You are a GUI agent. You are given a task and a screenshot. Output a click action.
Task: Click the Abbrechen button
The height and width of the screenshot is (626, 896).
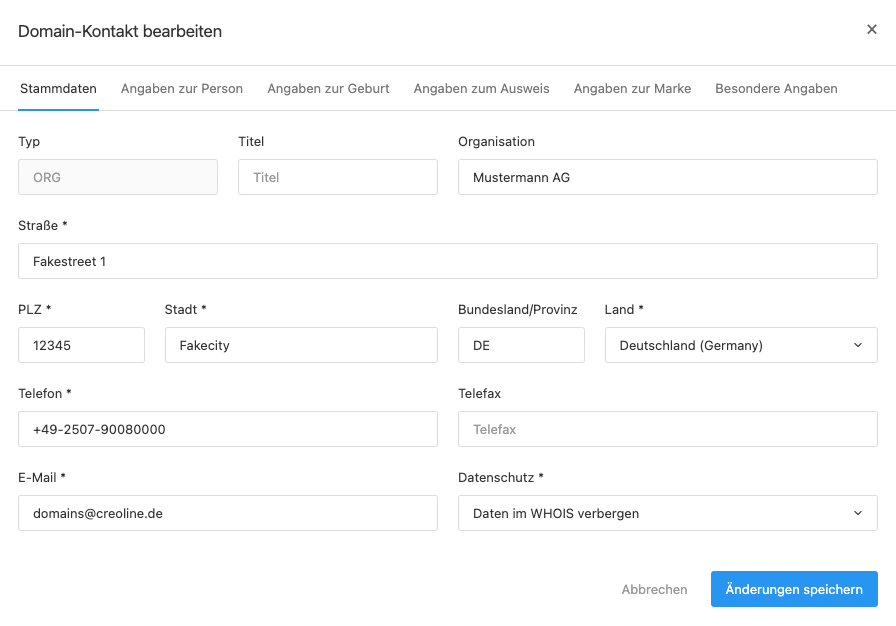[x=654, y=589]
